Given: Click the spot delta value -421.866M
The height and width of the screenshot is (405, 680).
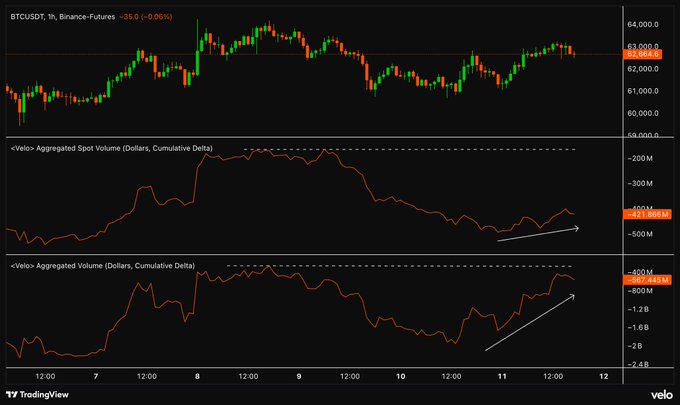Looking at the screenshot, I should 647,214.
